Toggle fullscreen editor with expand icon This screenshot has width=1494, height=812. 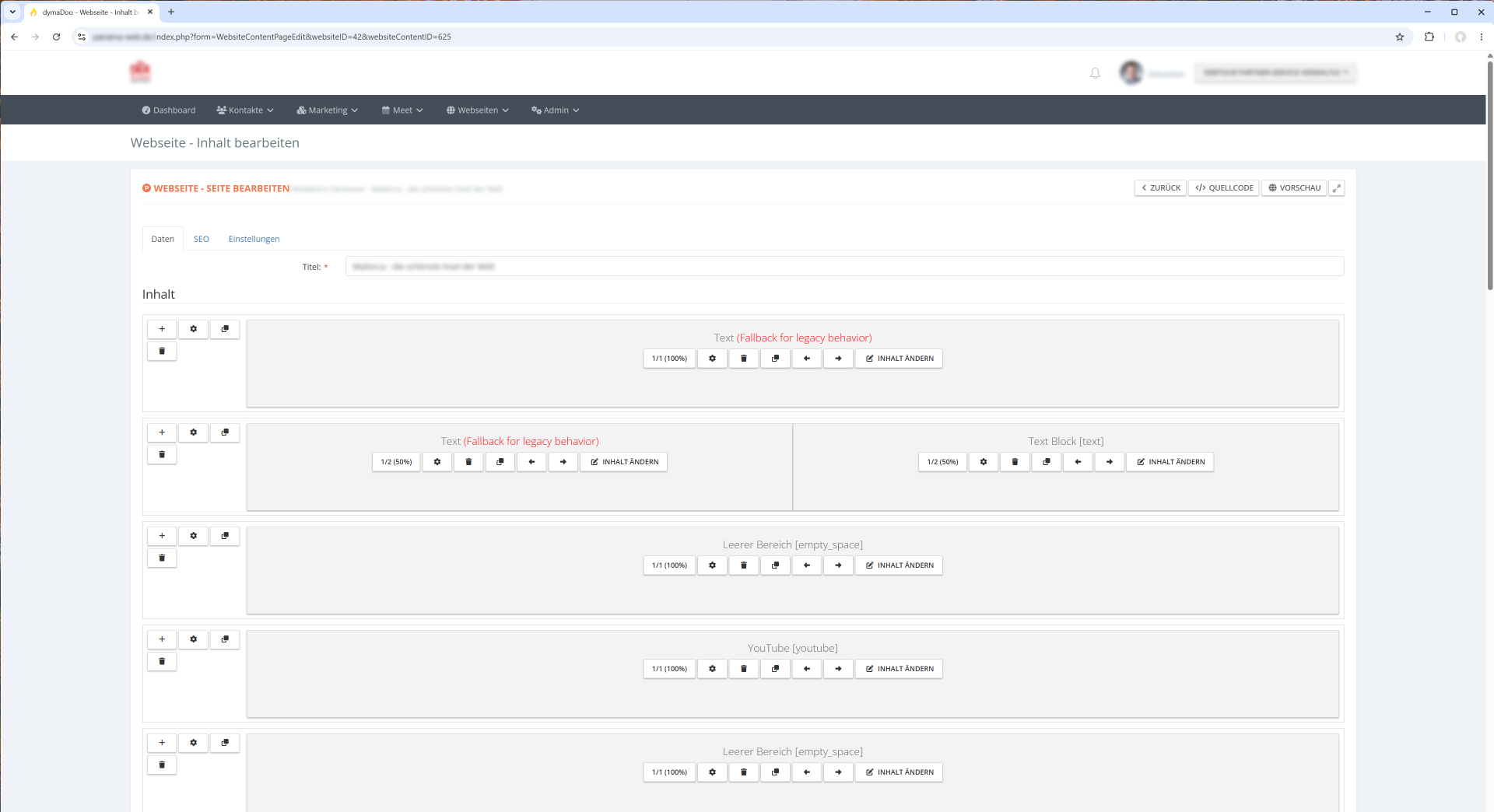(1336, 188)
